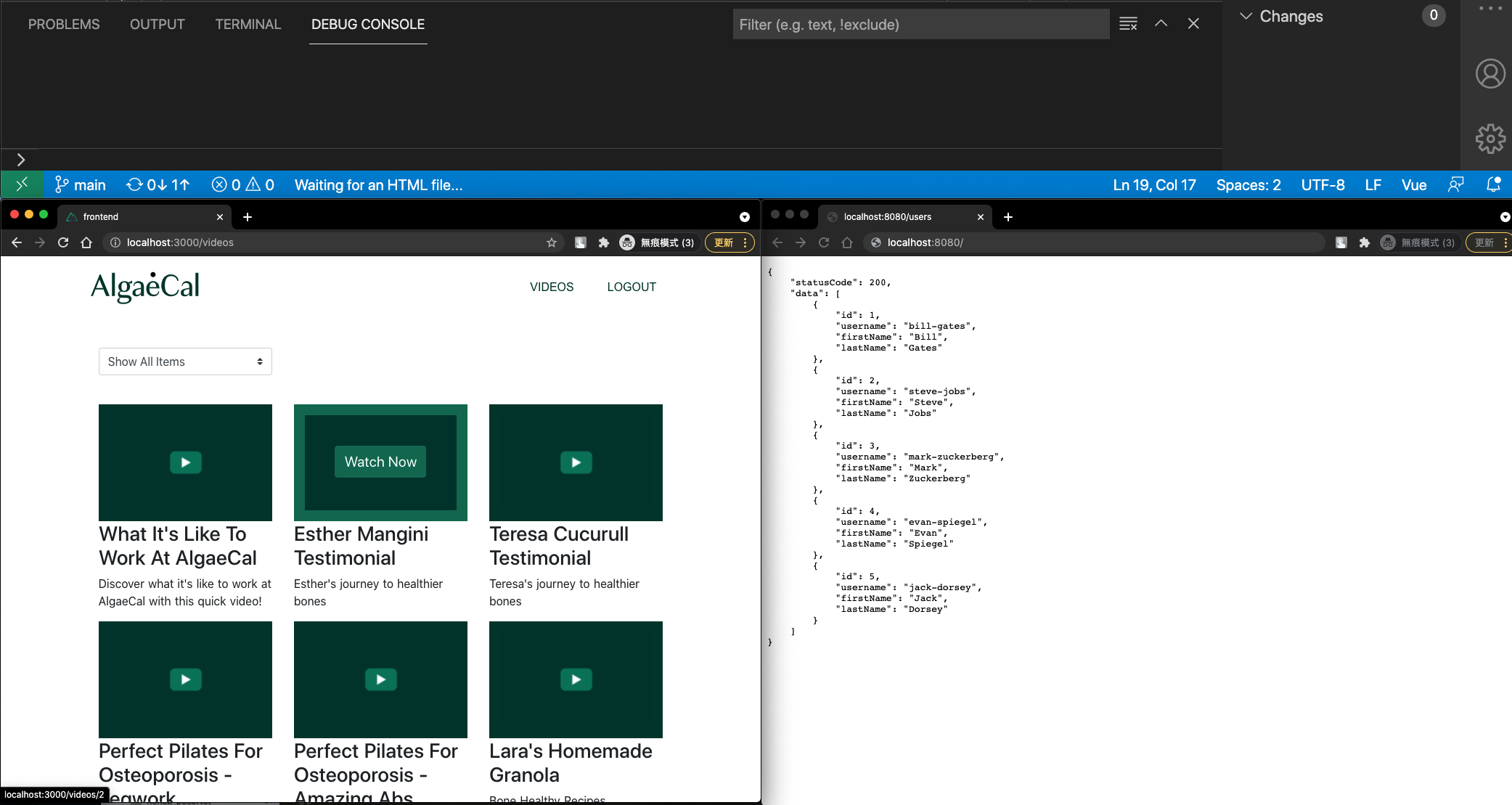1512x805 pixels.
Task: Change language mode via Vue status item
Action: [x=1414, y=184]
